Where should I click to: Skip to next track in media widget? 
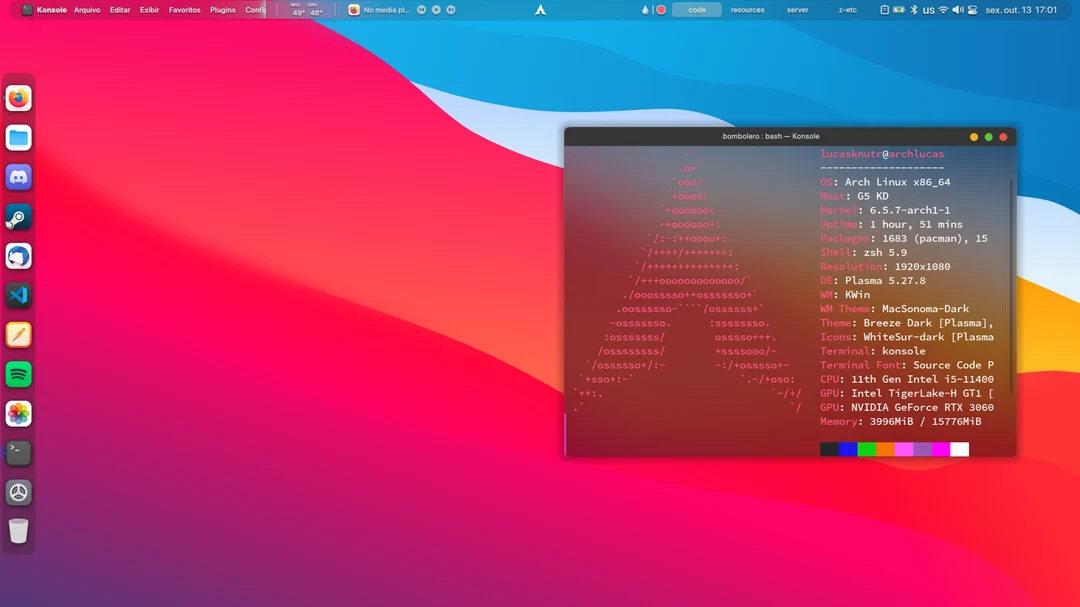450,9
